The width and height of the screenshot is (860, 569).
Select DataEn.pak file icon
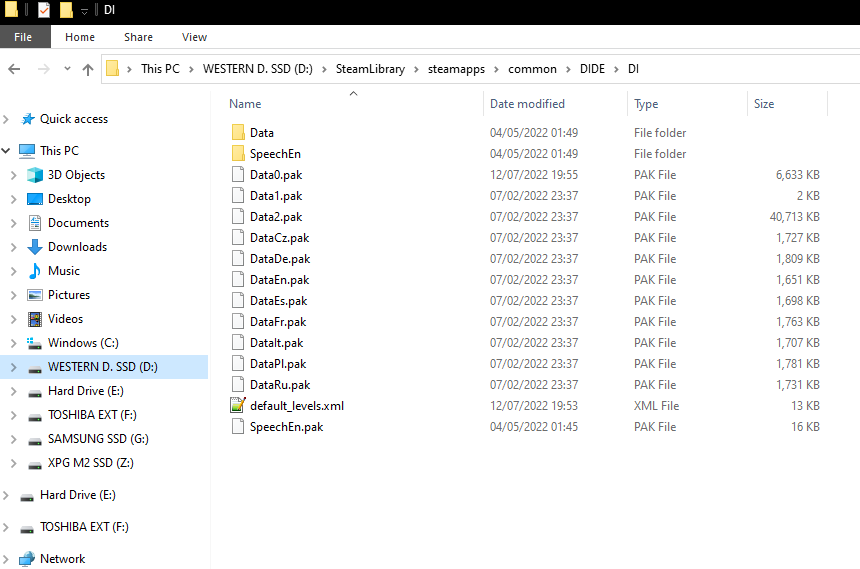coord(238,279)
